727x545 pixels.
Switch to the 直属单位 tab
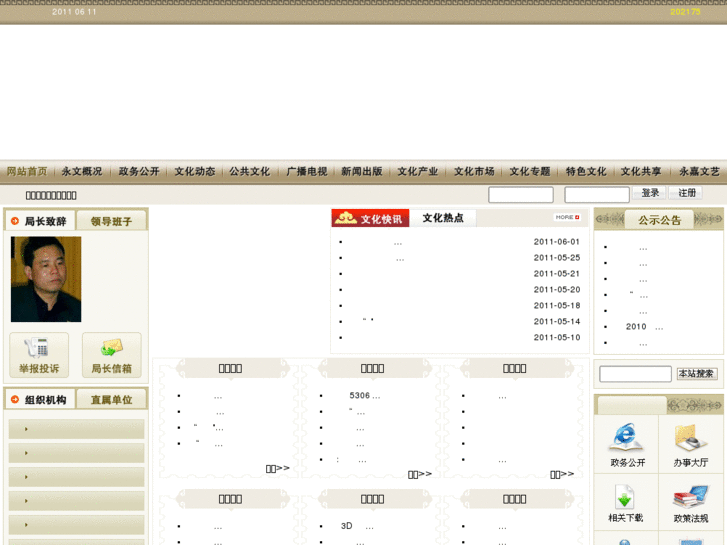(x=111, y=399)
